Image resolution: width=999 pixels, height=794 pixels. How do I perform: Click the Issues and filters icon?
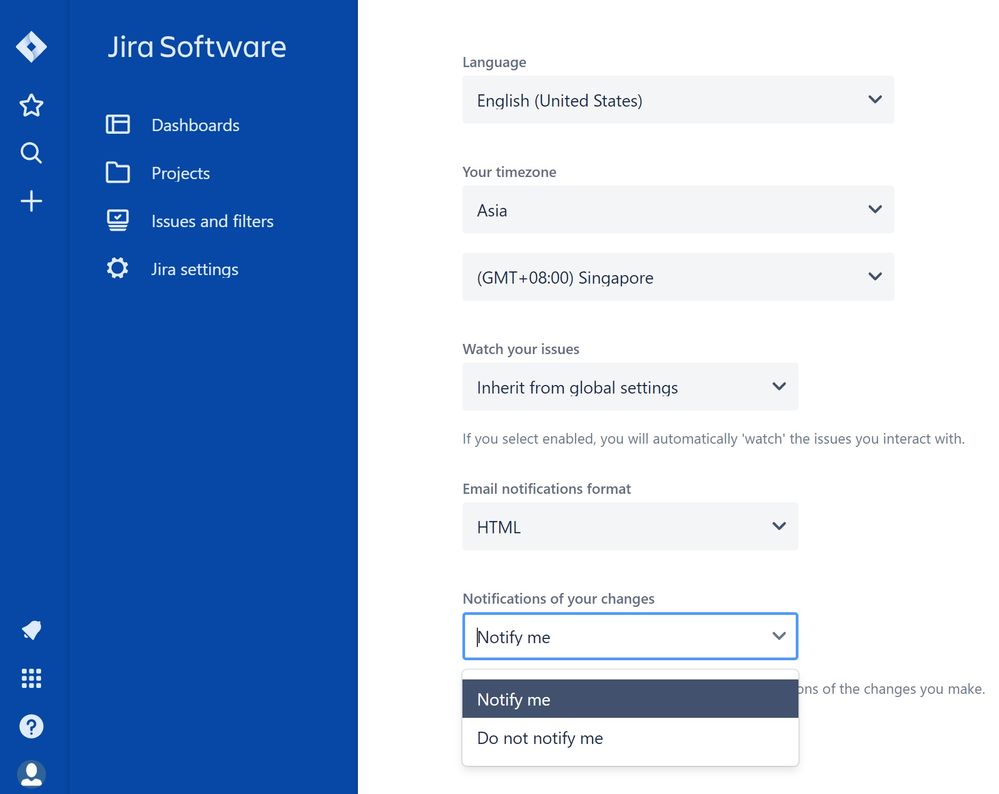pos(118,220)
